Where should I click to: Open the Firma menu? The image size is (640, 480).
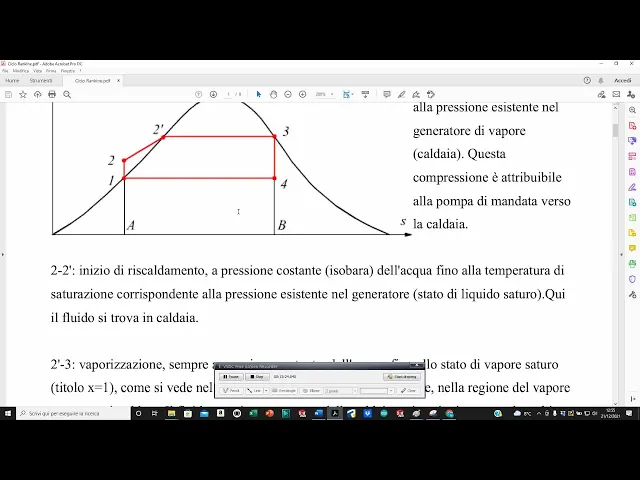coord(51,71)
